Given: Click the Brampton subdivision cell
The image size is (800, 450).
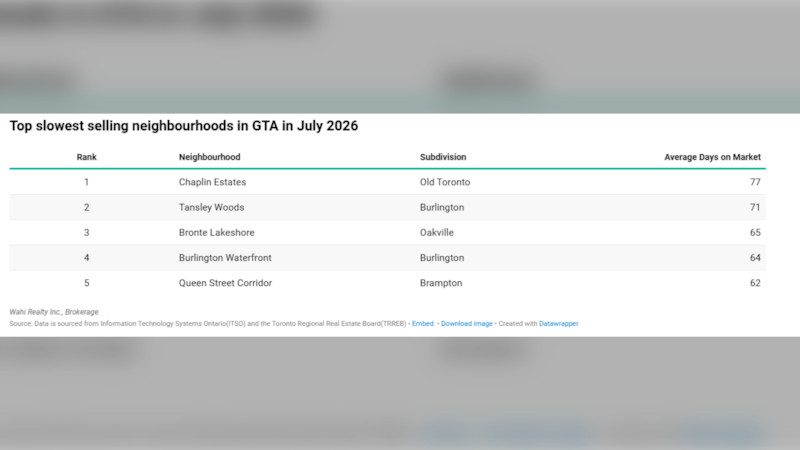Looking at the screenshot, I should [x=441, y=283].
